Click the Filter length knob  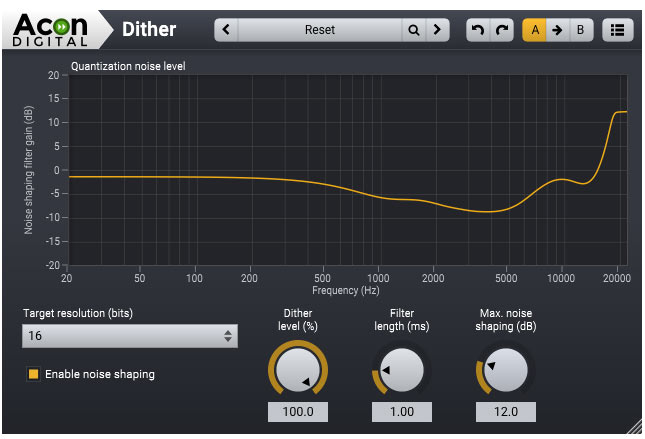[401, 369]
